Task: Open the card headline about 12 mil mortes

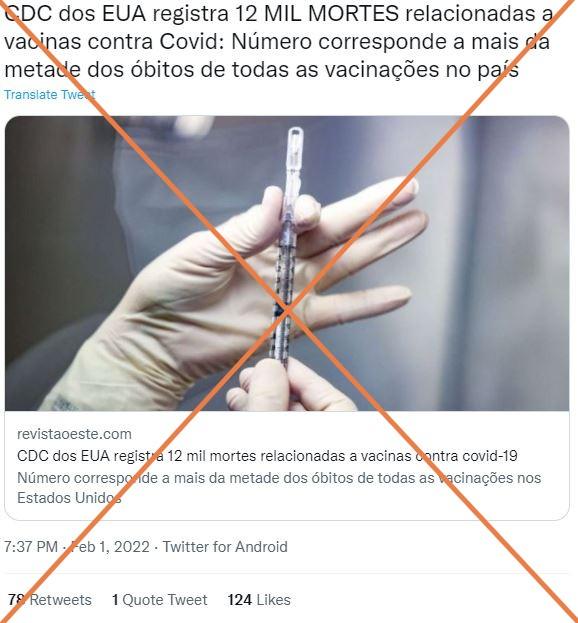Action: (267, 456)
